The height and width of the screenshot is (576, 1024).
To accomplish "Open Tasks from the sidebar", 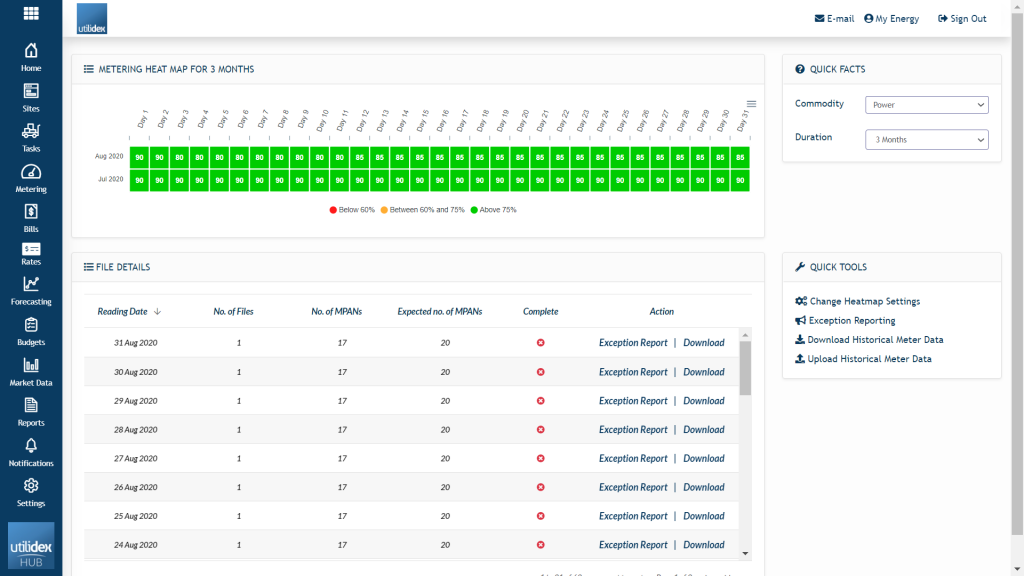I will 31,137.
